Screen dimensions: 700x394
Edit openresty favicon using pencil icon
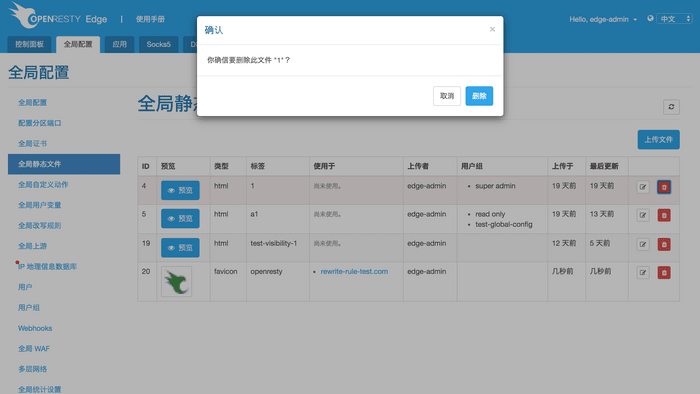point(643,273)
